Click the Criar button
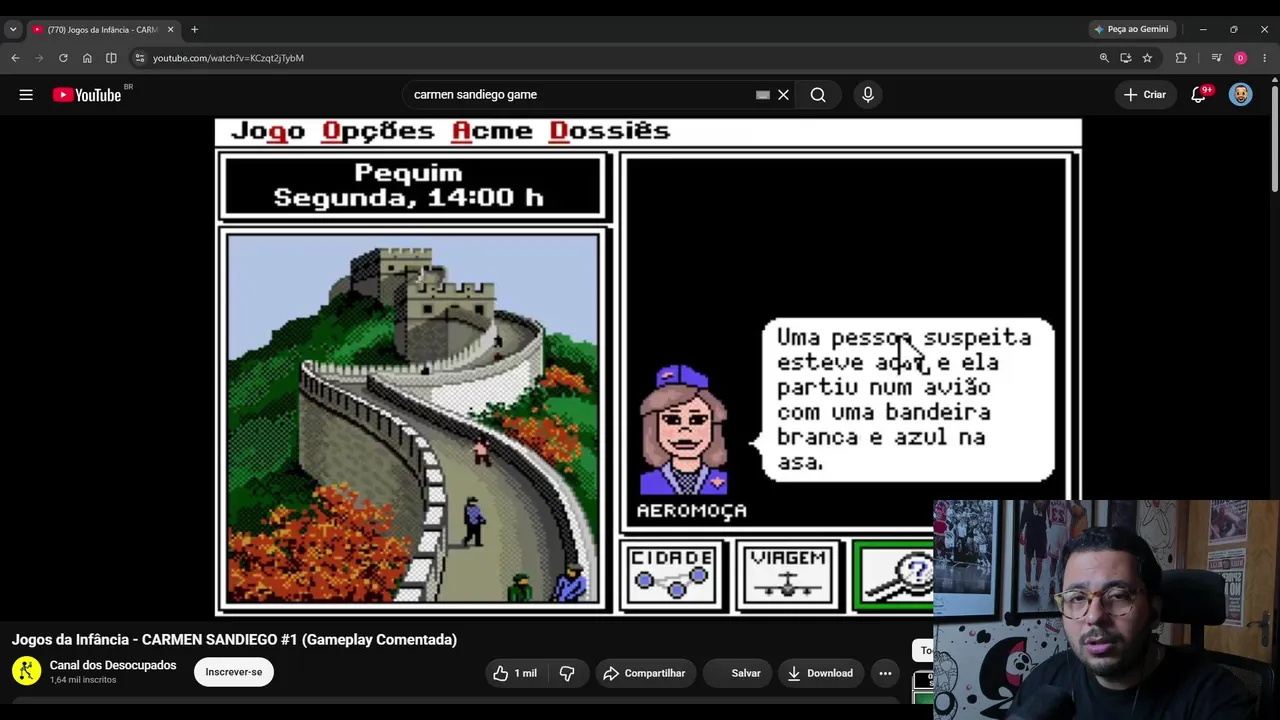Viewport: 1280px width, 720px height. 1145,95
